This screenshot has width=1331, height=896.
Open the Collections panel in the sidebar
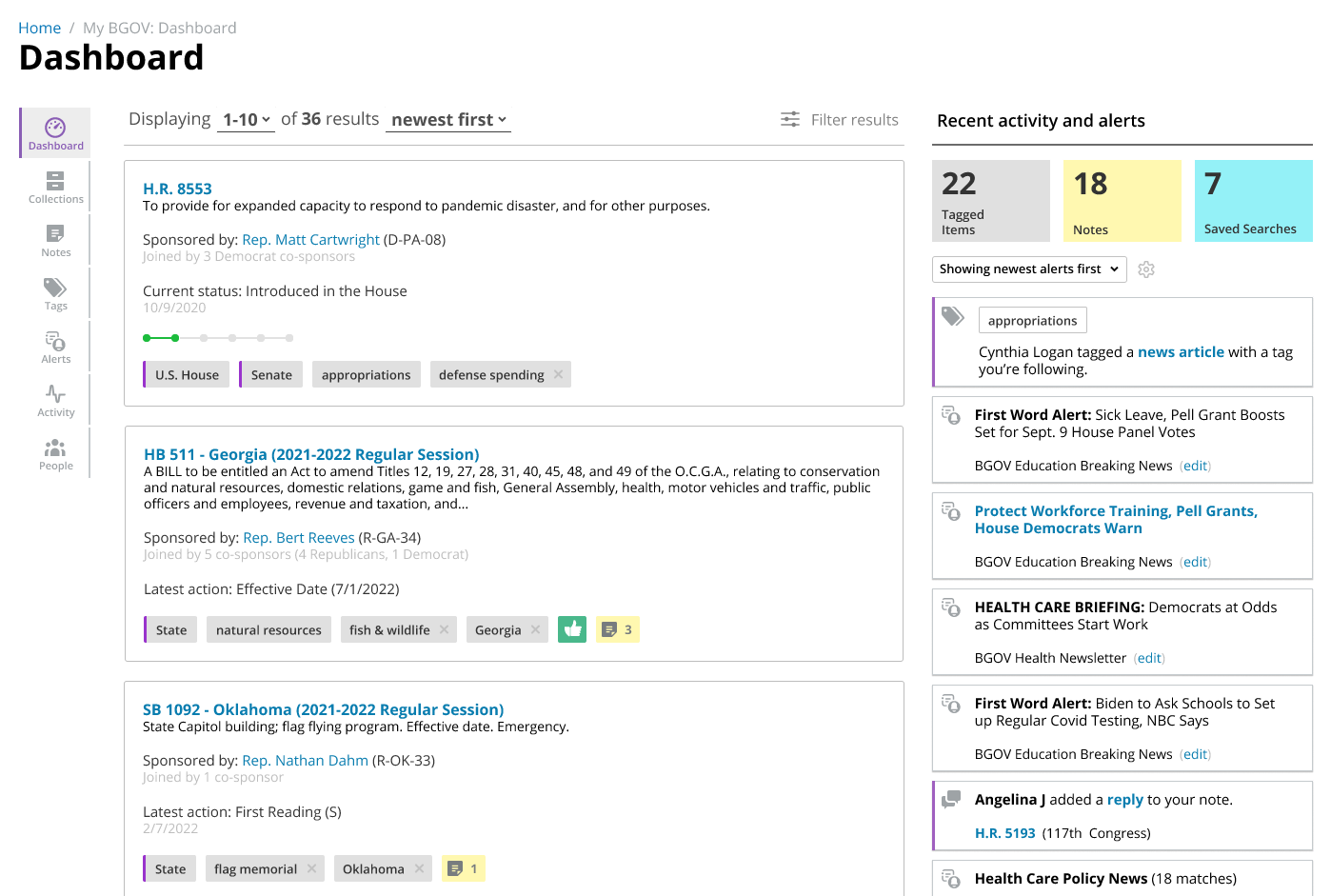coord(54,186)
